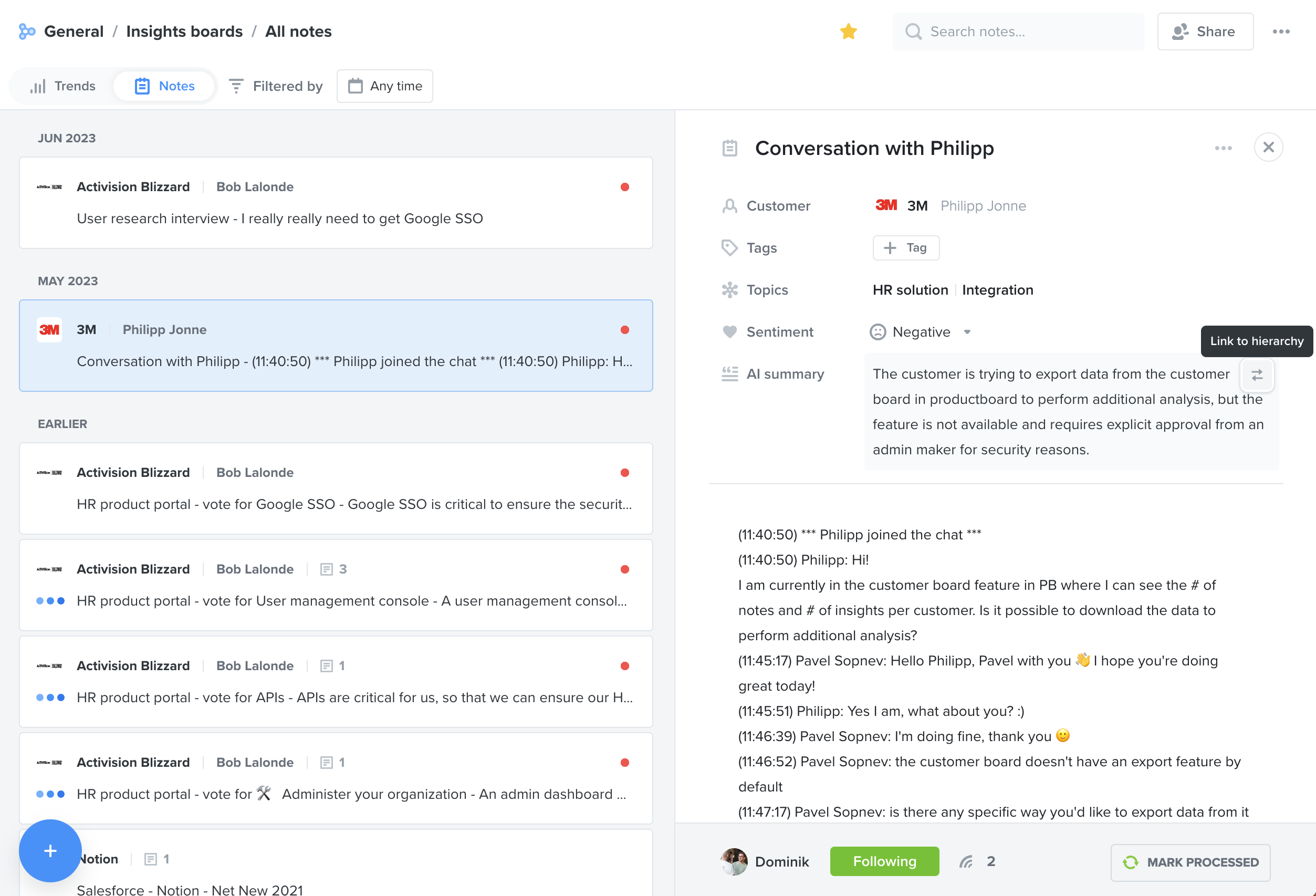Image resolution: width=1316 pixels, height=896 pixels.
Task: Click the filter icon next to Filtered by
Action: pos(236,86)
